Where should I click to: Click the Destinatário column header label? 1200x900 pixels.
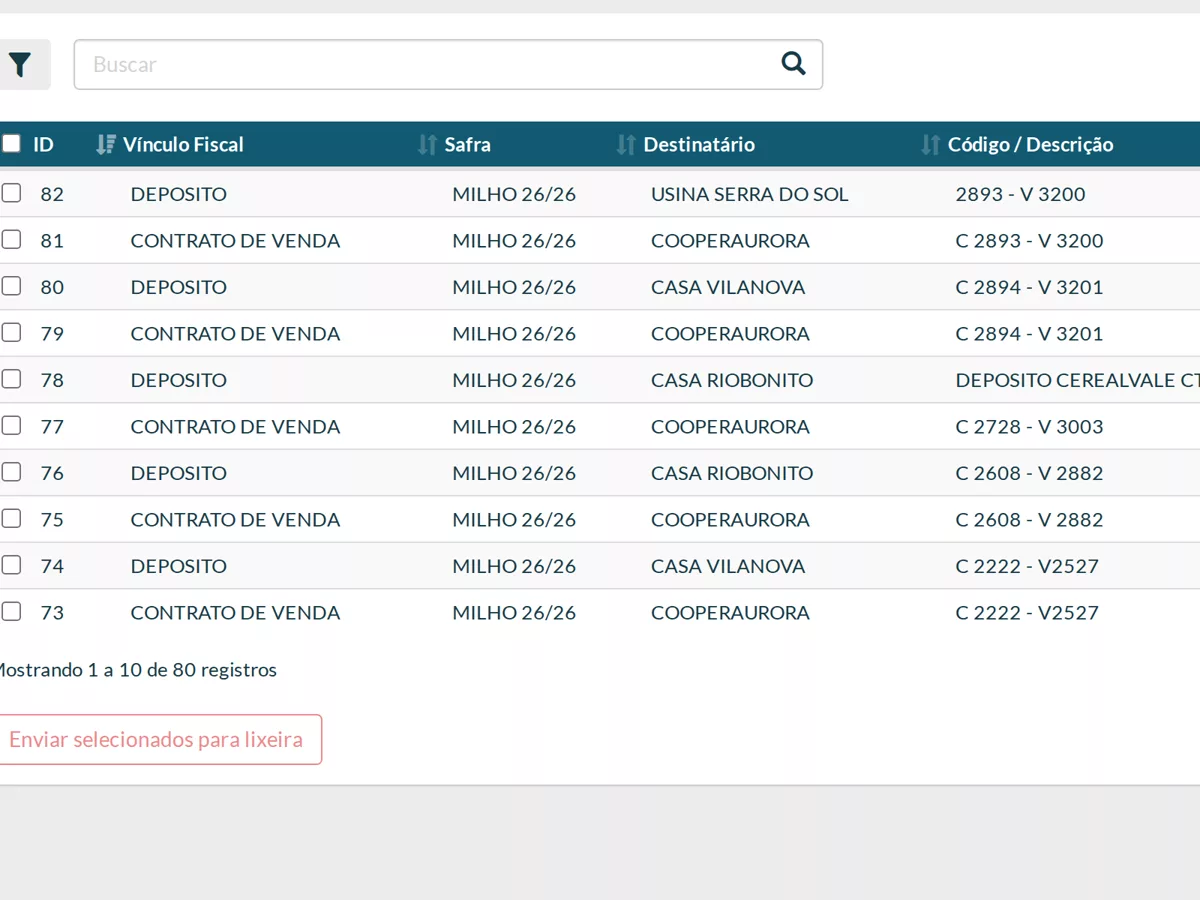coord(699,145)
